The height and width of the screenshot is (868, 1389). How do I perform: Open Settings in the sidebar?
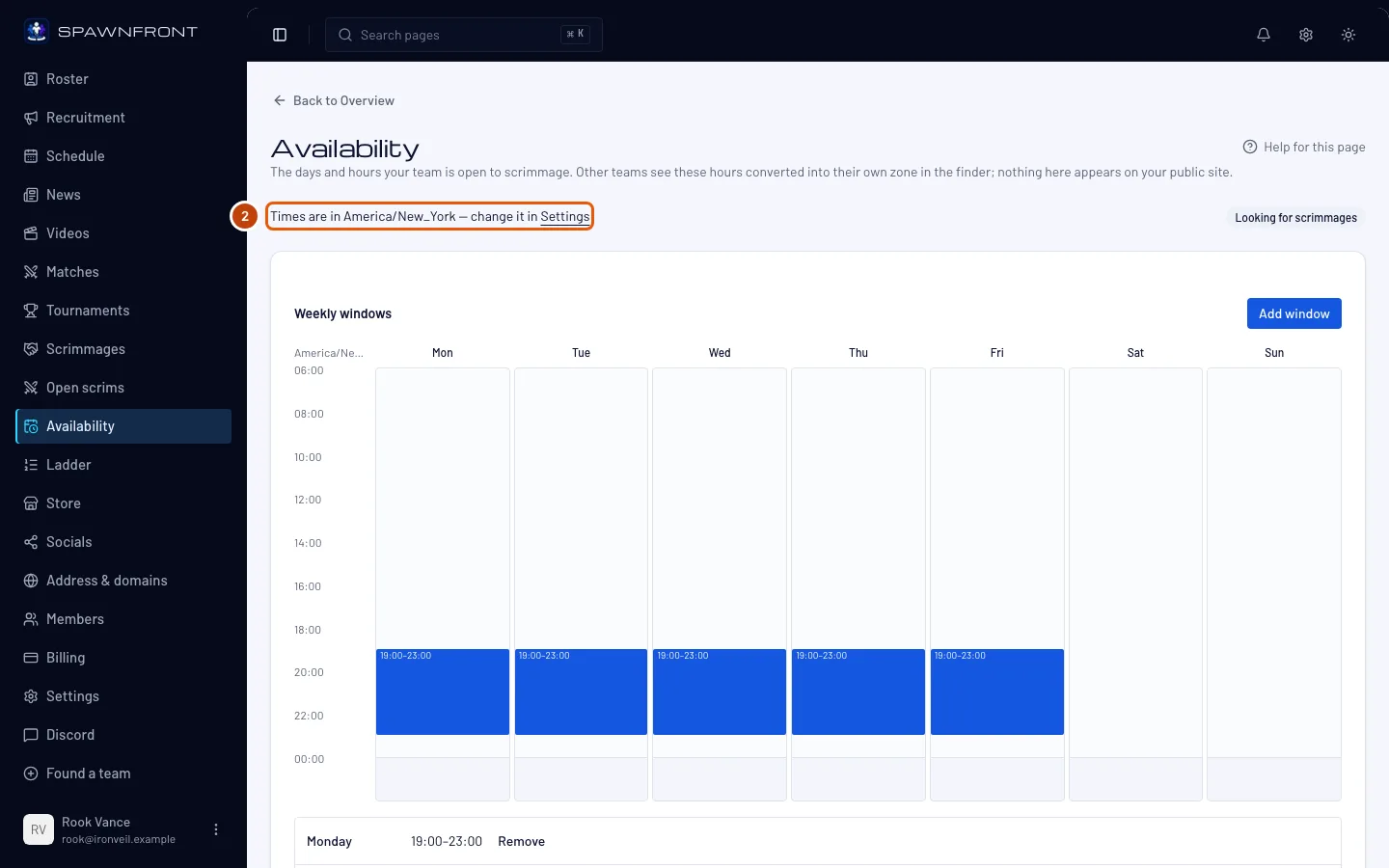pyautogui.click(x=123, y=696)
